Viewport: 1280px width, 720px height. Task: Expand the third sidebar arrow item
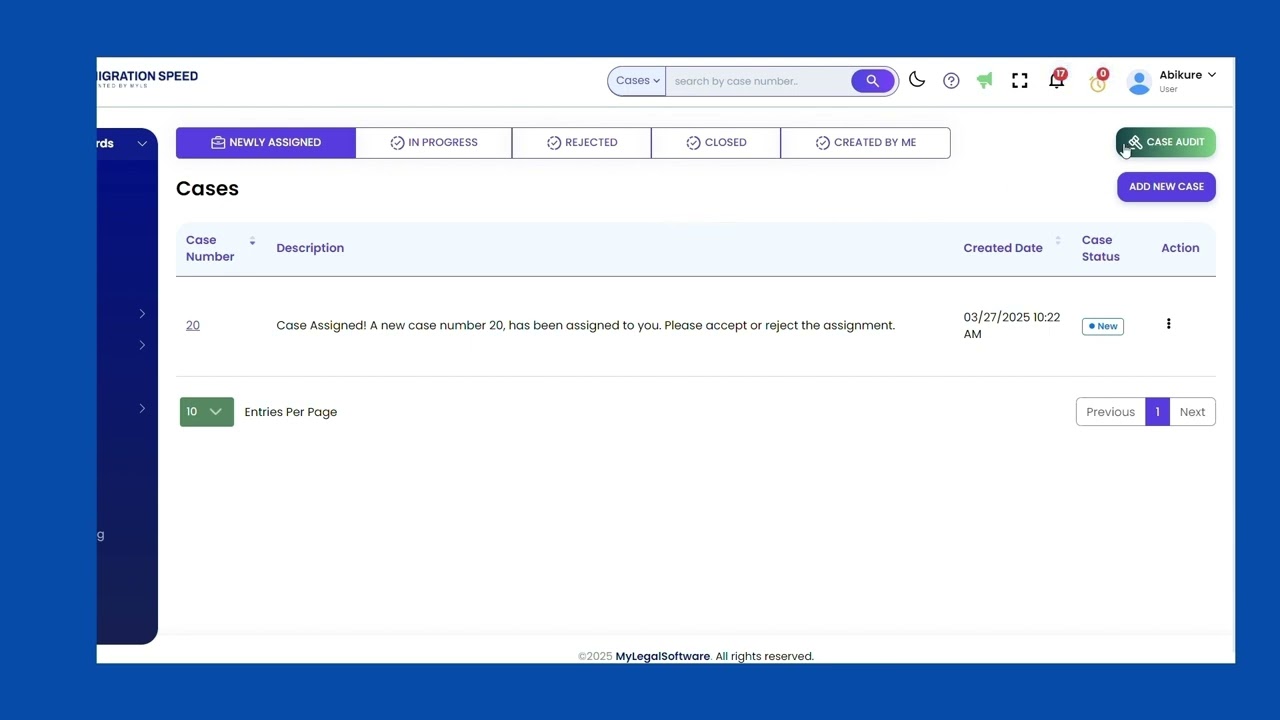(142, 408)
